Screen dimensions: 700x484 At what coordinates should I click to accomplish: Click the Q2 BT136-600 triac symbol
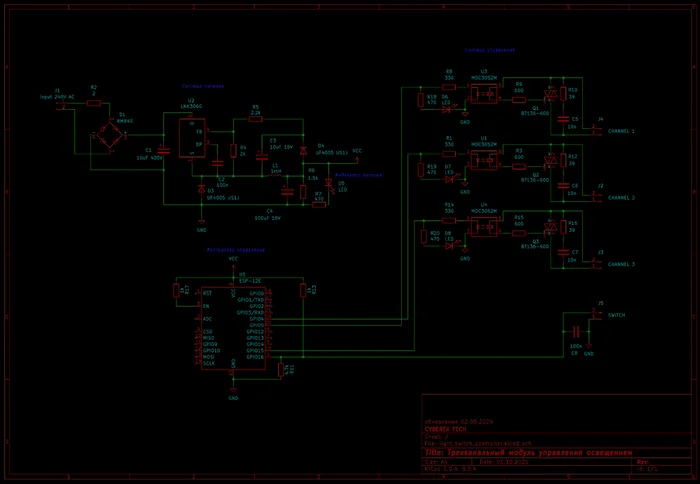[551, 161]
